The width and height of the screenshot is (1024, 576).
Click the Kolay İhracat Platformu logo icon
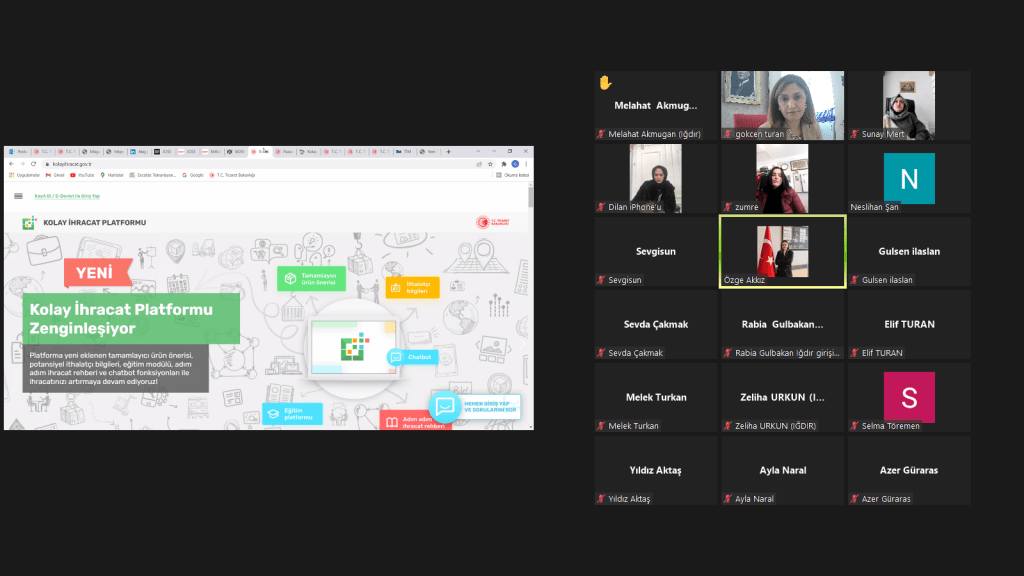pos(29,222)
